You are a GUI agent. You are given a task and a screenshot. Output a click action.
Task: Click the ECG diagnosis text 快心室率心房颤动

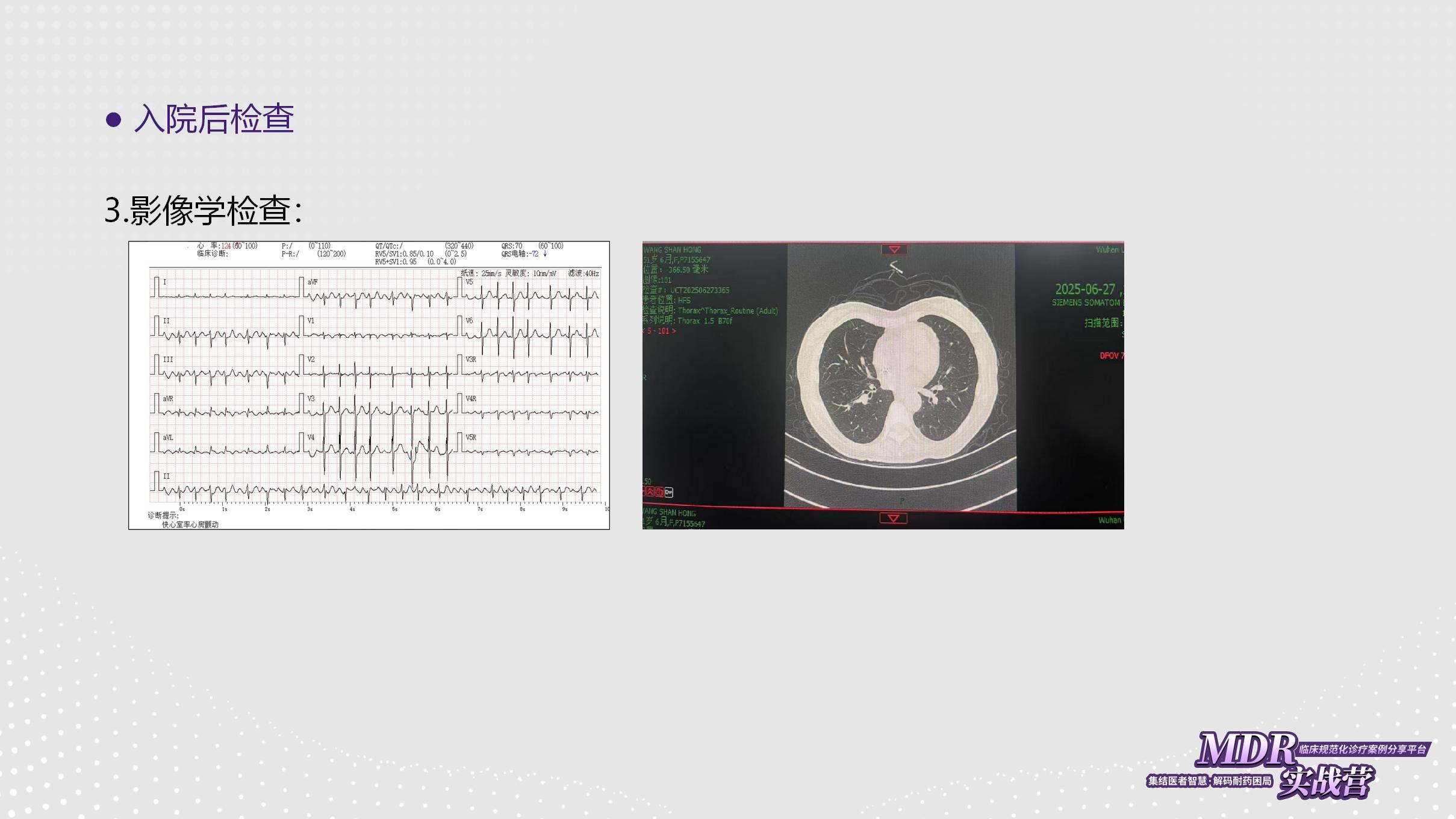[x=190, y=525]
